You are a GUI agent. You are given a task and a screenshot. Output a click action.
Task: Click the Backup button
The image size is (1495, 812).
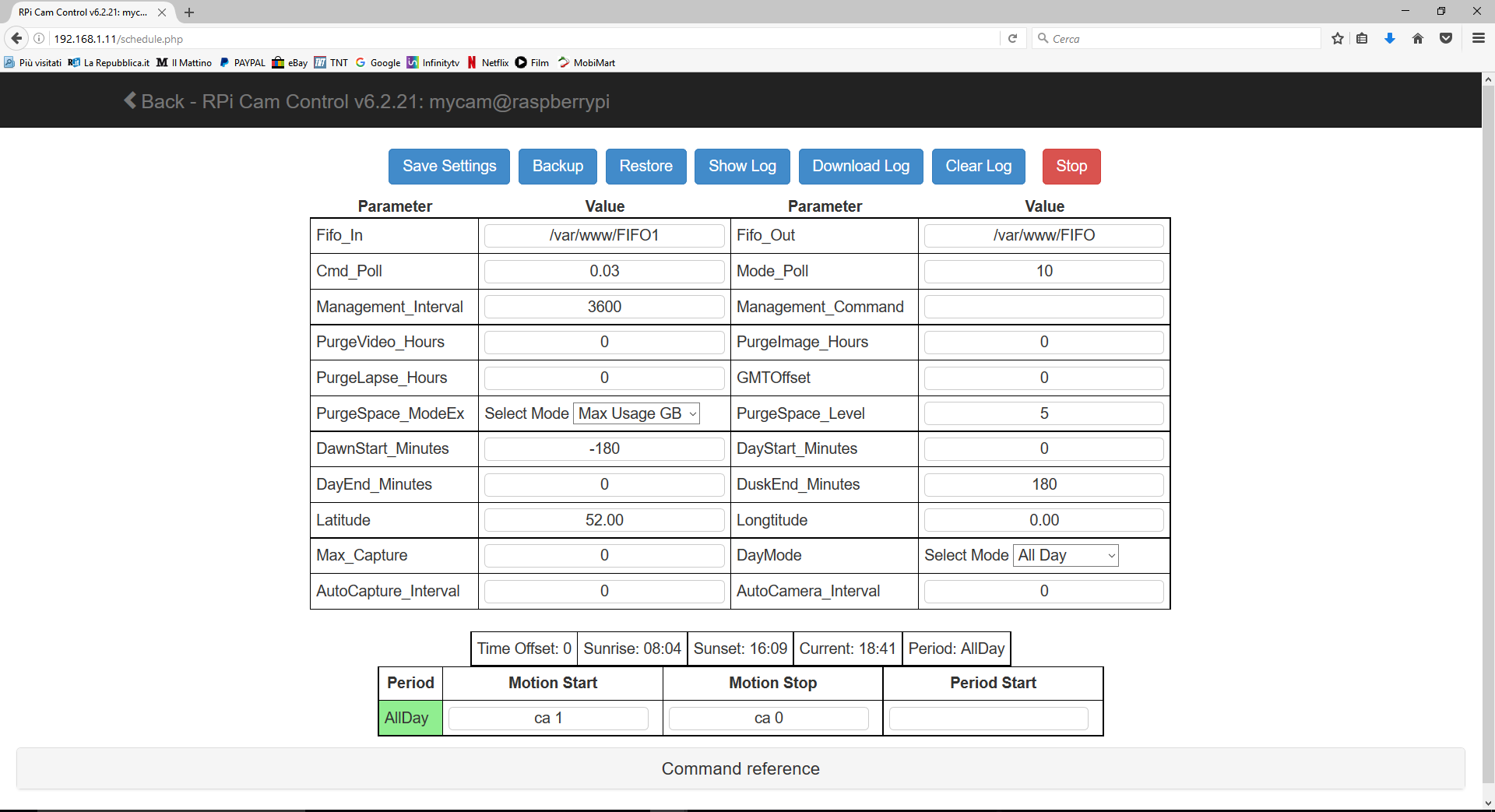tap(558, 167)
